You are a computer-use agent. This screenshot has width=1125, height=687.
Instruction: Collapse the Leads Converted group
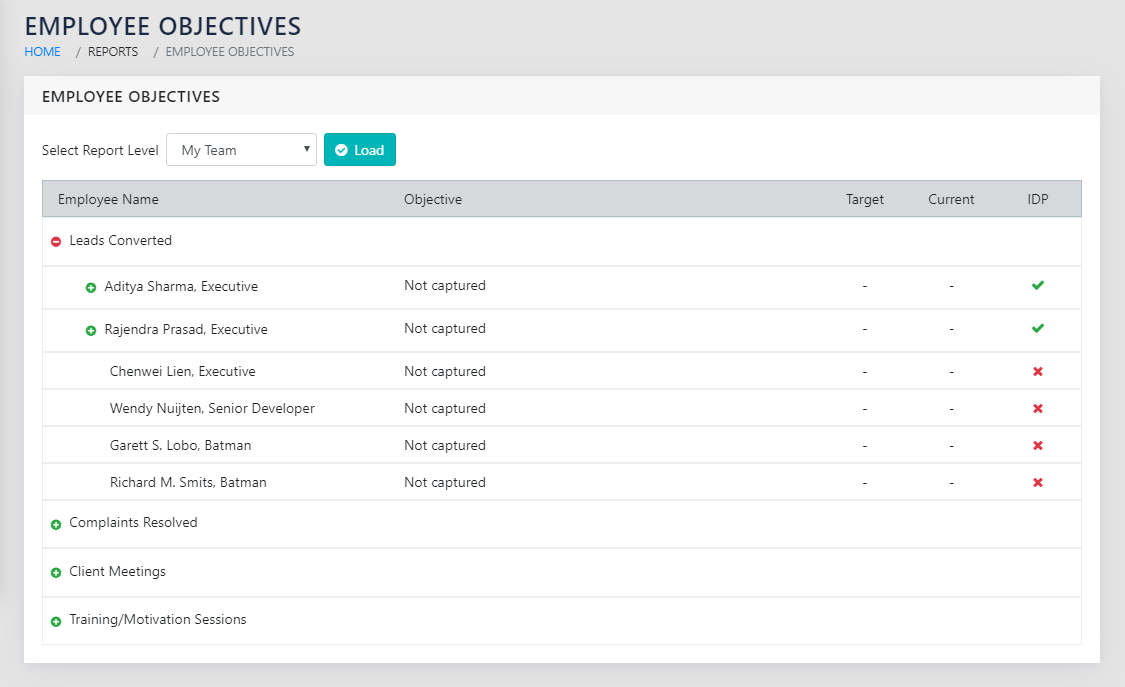click(56, 242)
